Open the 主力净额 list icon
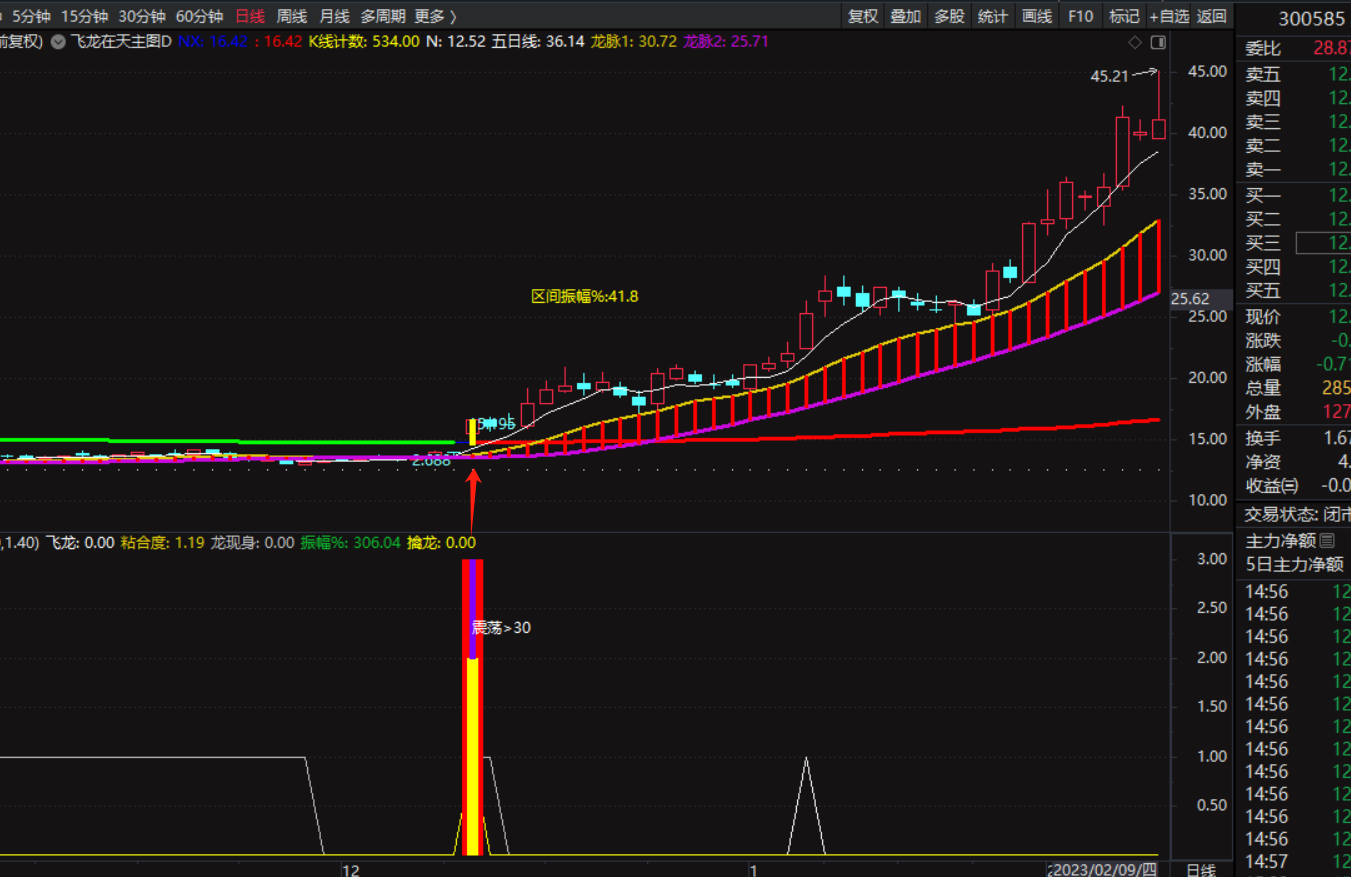Screen dimensions: 1351x877 1327,541
